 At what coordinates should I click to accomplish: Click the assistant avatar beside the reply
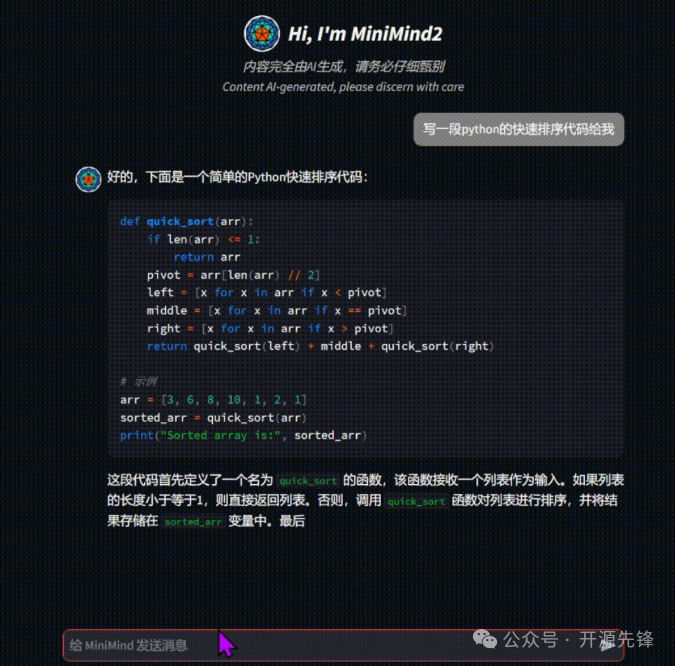pyautogui.click(x=88, y=179)
